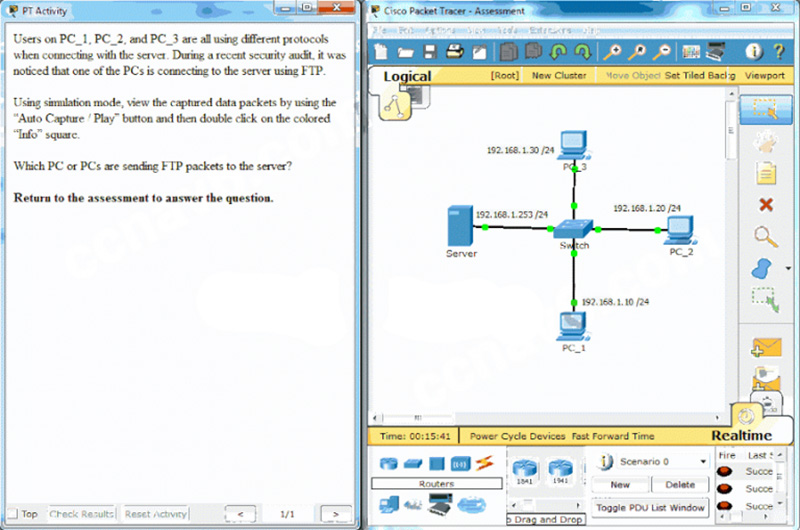Select the End Devices category icon

point(389,504)
